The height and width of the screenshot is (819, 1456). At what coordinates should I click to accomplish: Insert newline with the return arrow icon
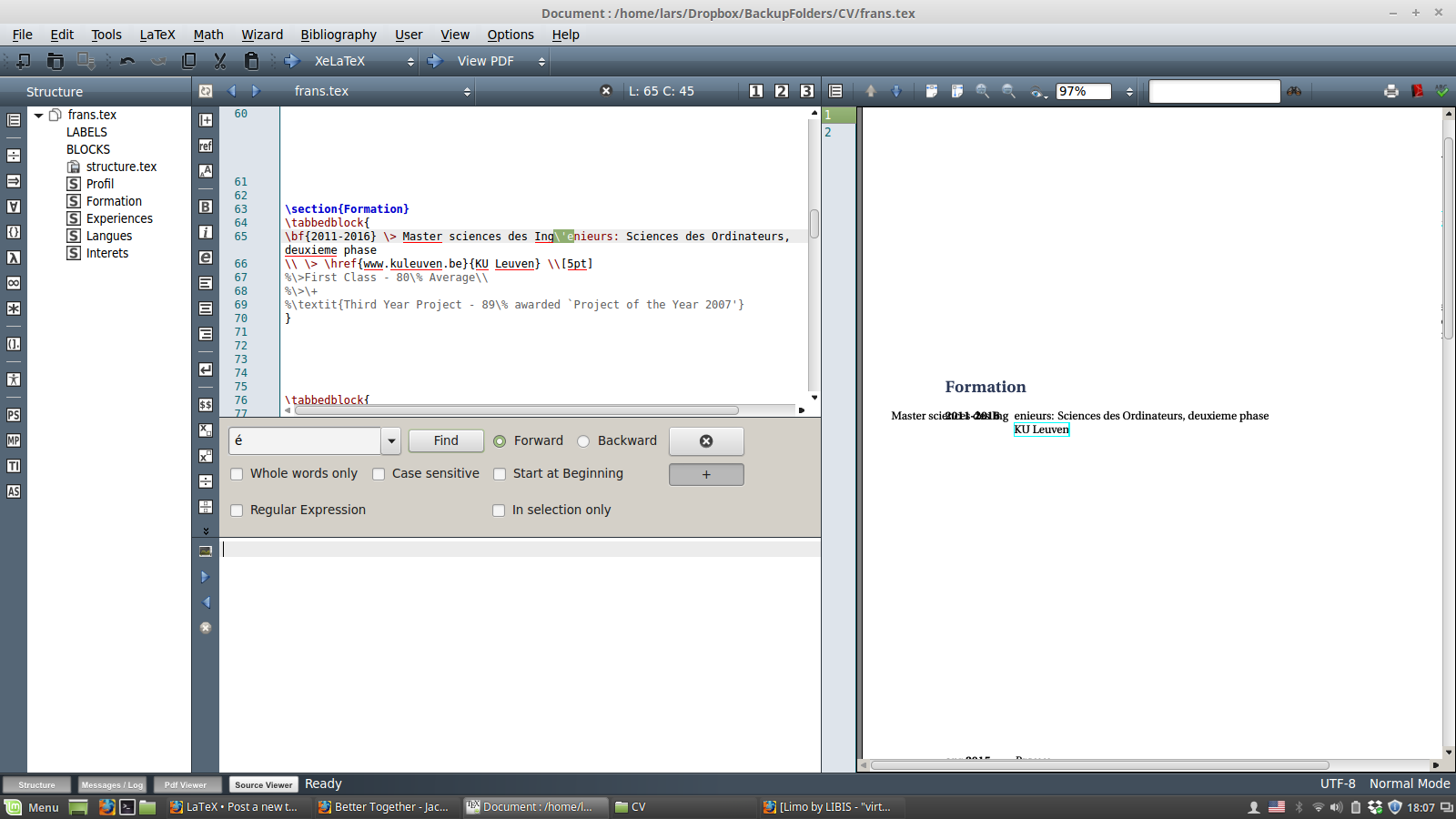pos(206,369)
